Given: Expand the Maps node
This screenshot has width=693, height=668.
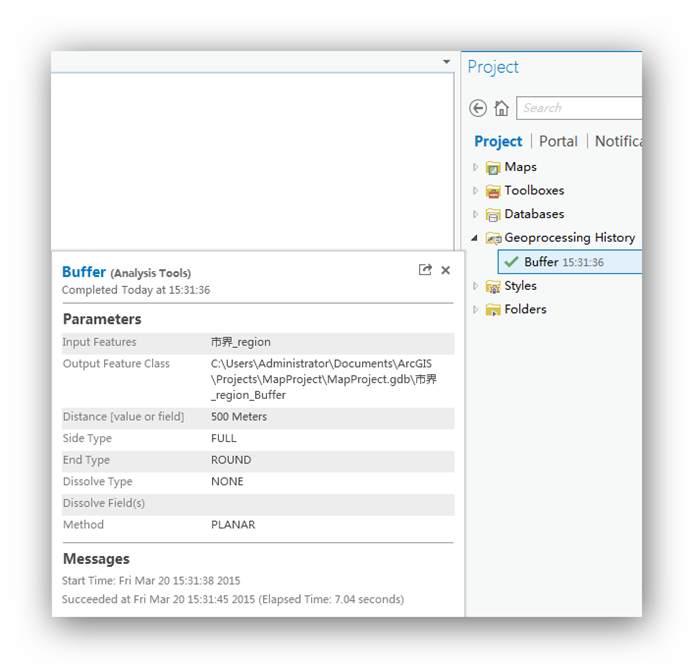Looking at the screenshot, I should coord(475,167).
